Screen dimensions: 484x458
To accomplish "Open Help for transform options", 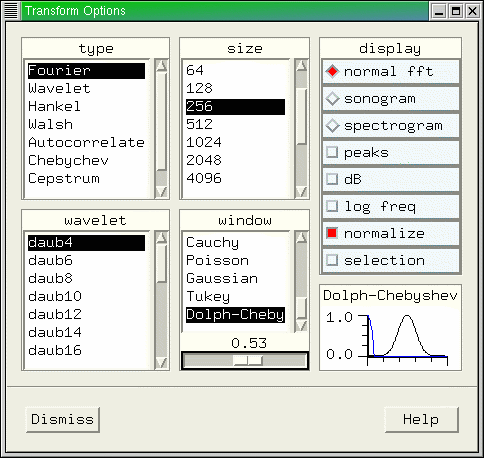I will click(421, 419).
